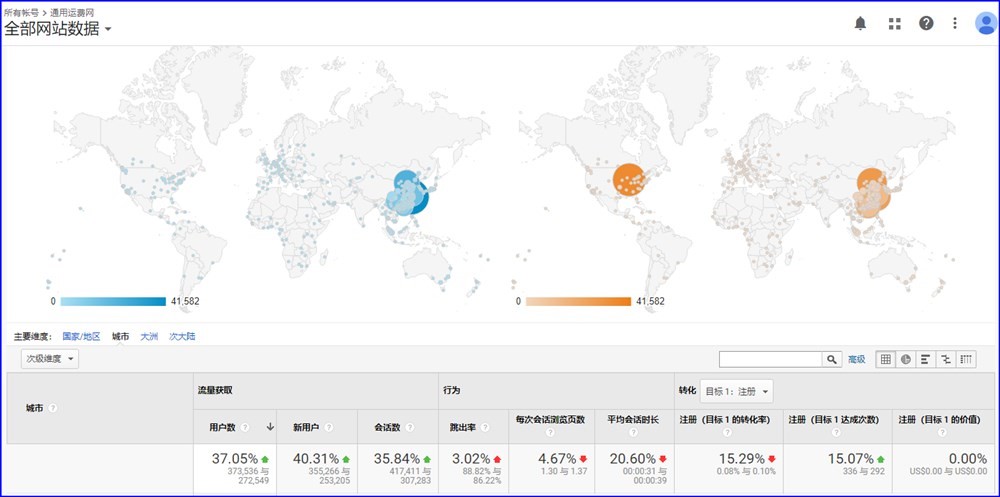Open the user account avatar
This screenshot has width=1000, height=497.
pyautogui.click(x=985, y=23)
